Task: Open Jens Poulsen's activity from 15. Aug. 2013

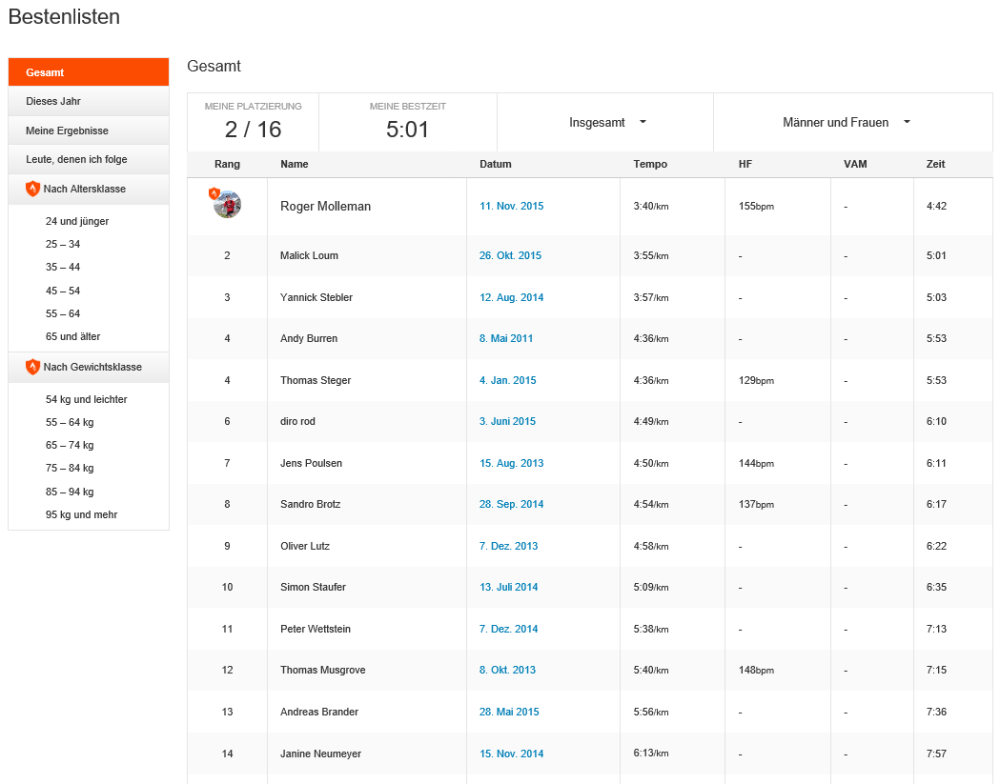Action: 512,463
